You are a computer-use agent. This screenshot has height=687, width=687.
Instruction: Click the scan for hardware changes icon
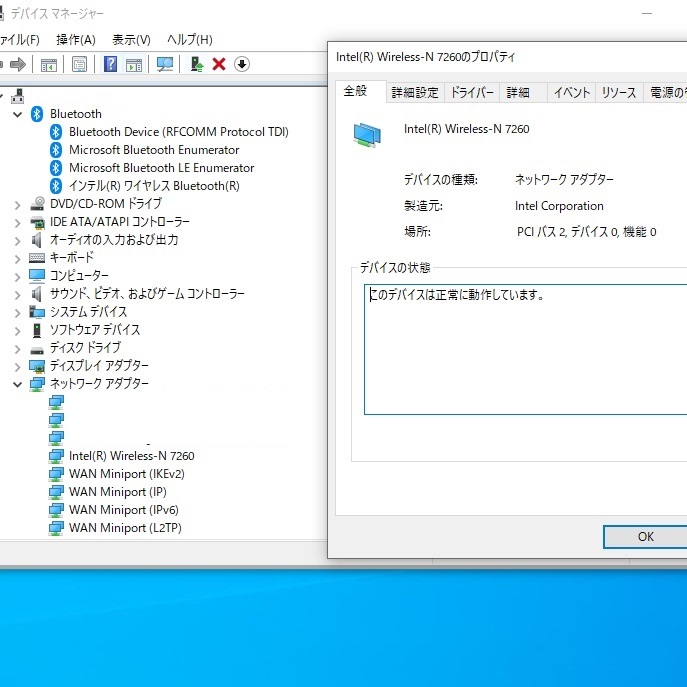coord(165,65)
